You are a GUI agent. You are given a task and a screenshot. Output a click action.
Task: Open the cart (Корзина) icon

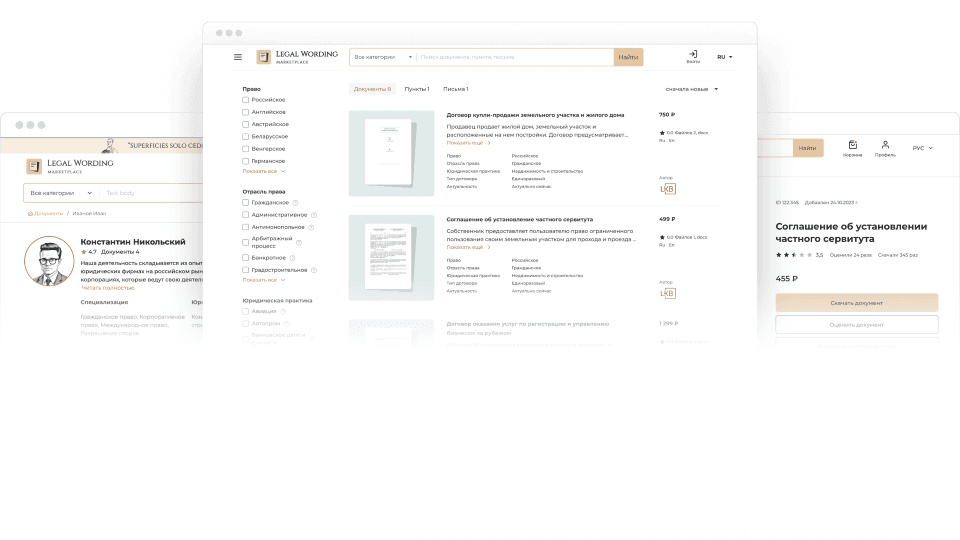point(852,148)
